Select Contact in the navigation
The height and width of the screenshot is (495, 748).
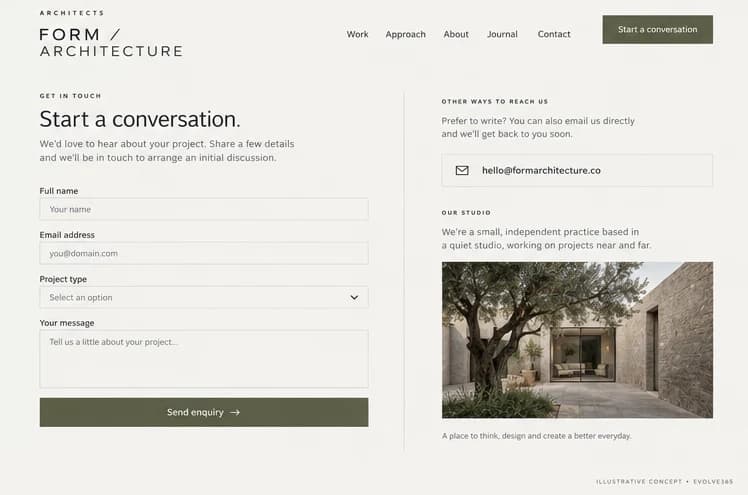coord(554,34)
